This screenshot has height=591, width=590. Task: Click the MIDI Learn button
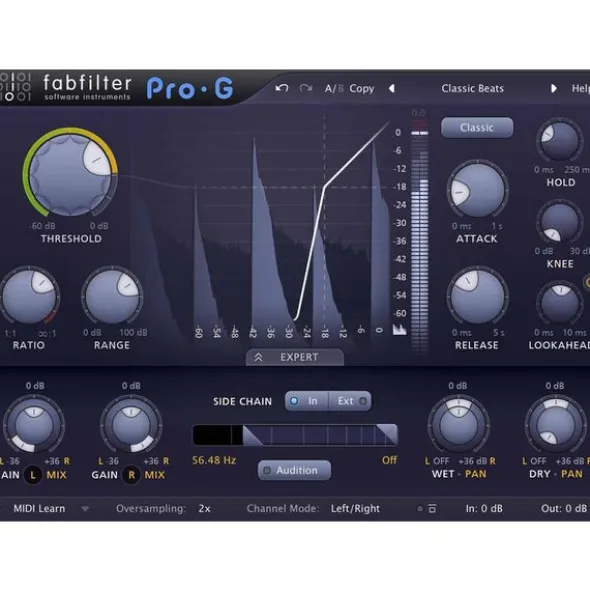pos(39,508)
